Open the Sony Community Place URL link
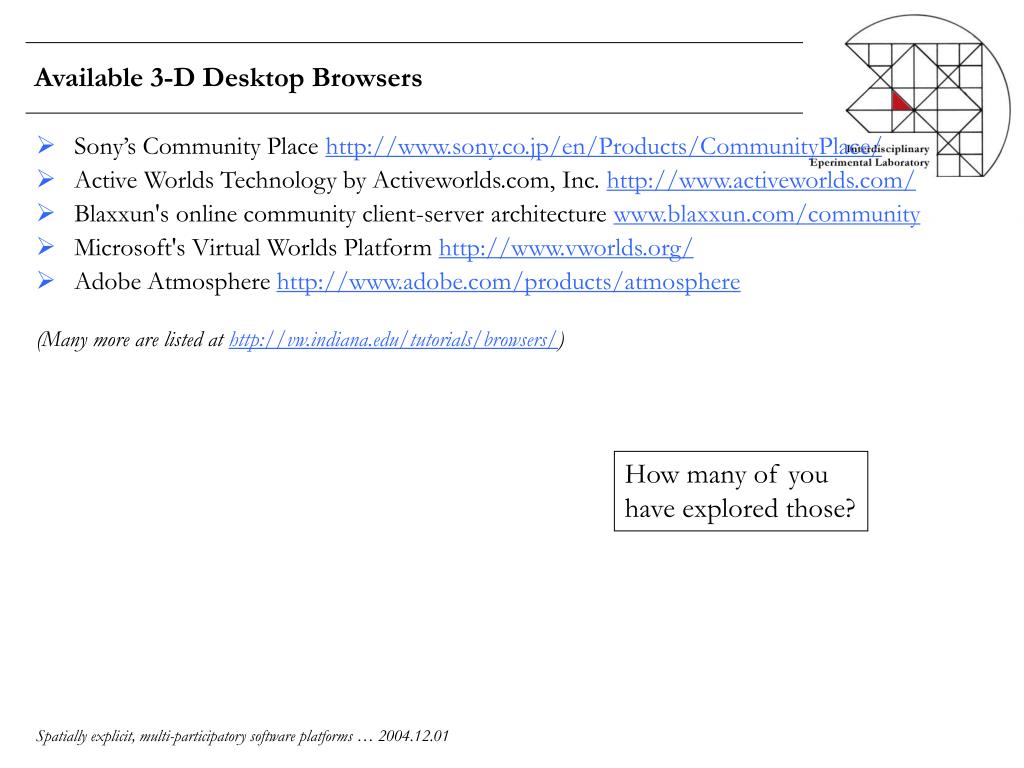This screenshot has width=1024, height=768. tap(603, 147)
